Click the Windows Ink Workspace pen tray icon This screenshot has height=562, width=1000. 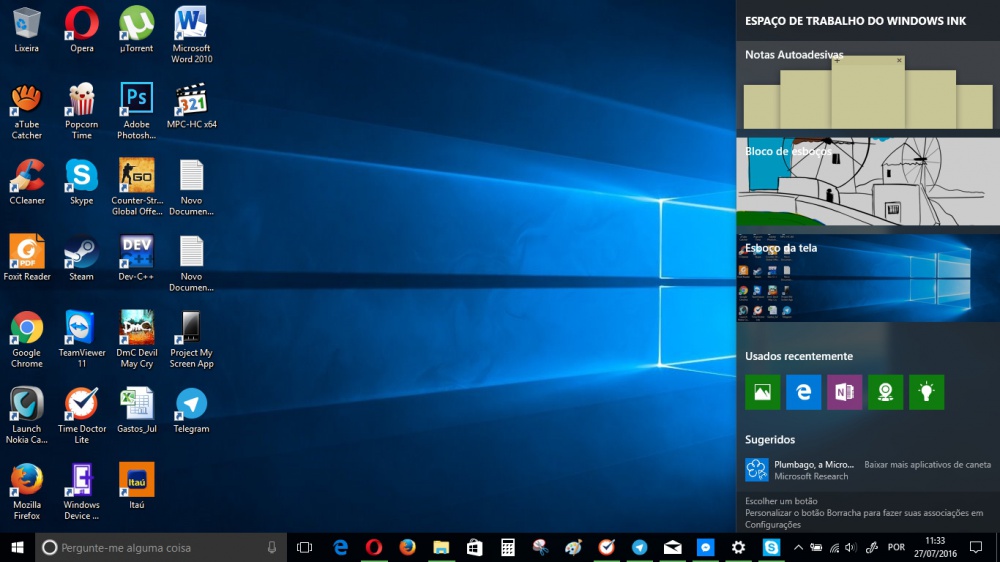coord(871,547)
